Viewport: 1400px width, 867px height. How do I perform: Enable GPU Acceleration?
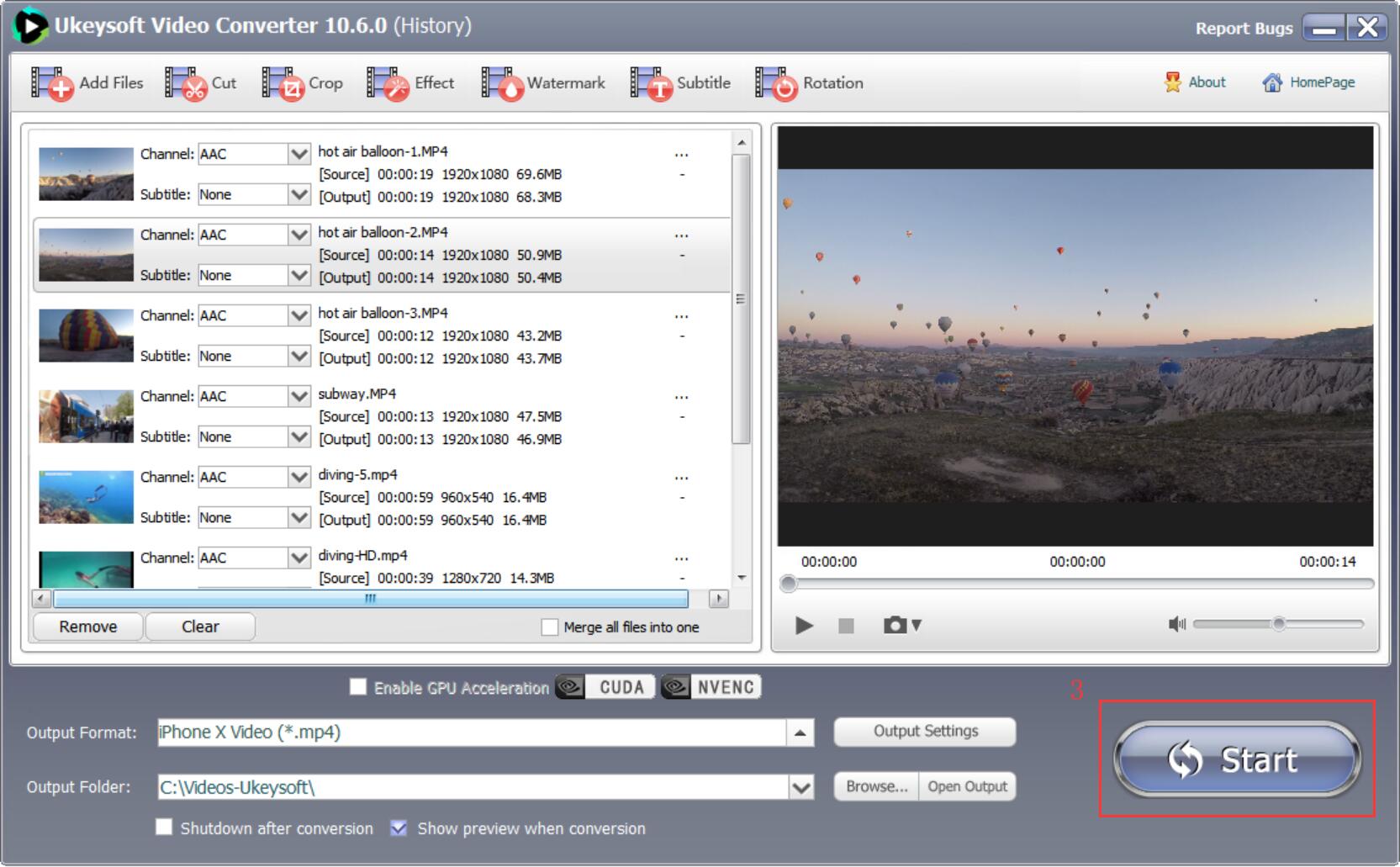(x=358, y=687)
